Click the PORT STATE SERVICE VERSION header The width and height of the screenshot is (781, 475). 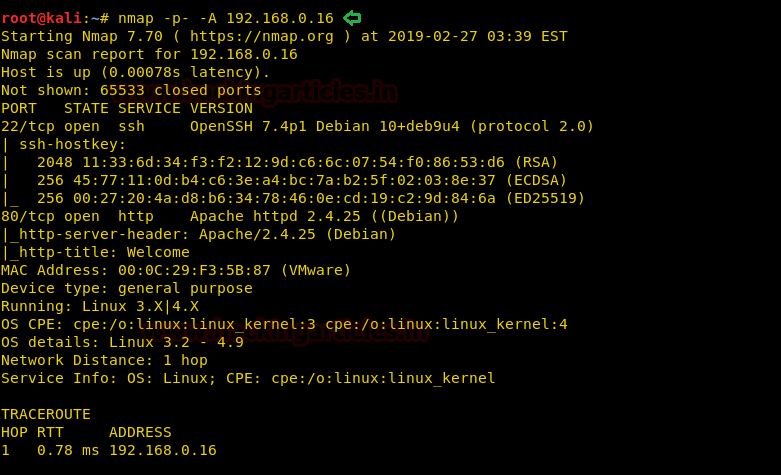pos(127,108)
